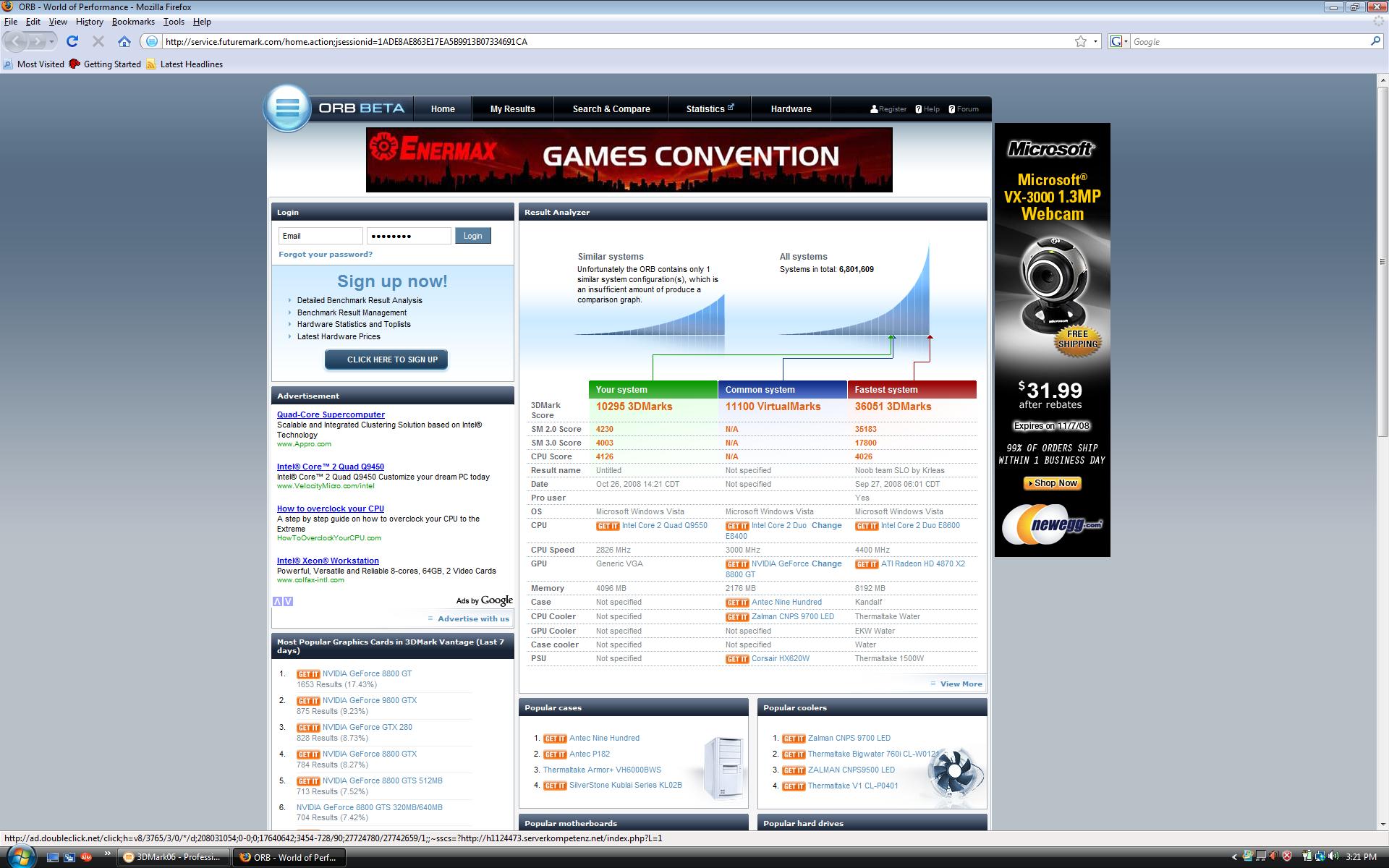The width and height of the screenshot is (1389, 868).
Task: Open the Help link in ORB header
Action: pyautogui.click(x=927, y=109)
